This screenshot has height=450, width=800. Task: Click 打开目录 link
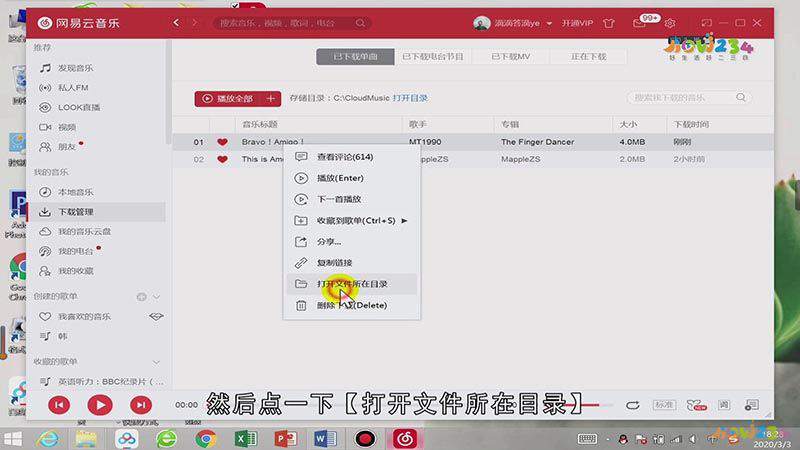410,98
